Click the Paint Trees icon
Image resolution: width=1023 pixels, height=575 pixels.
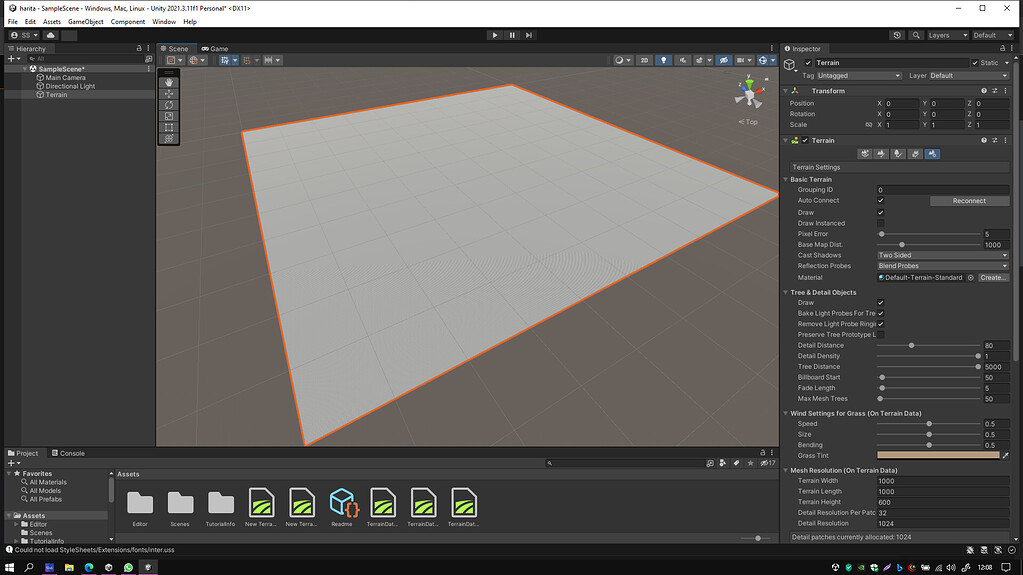click(898, 154)
